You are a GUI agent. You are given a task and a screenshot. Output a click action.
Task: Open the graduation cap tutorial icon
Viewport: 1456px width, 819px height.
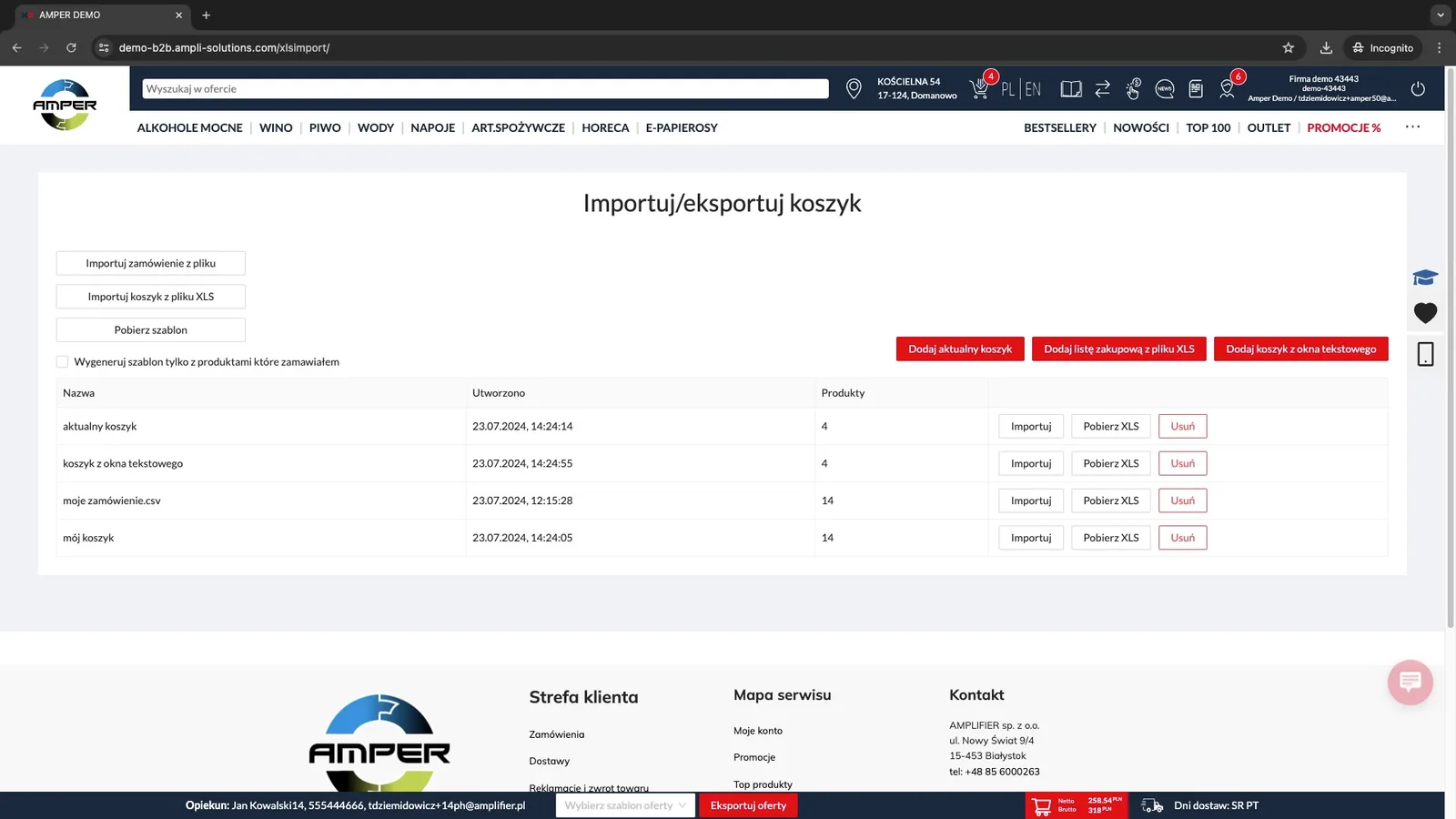[1425, 278]
